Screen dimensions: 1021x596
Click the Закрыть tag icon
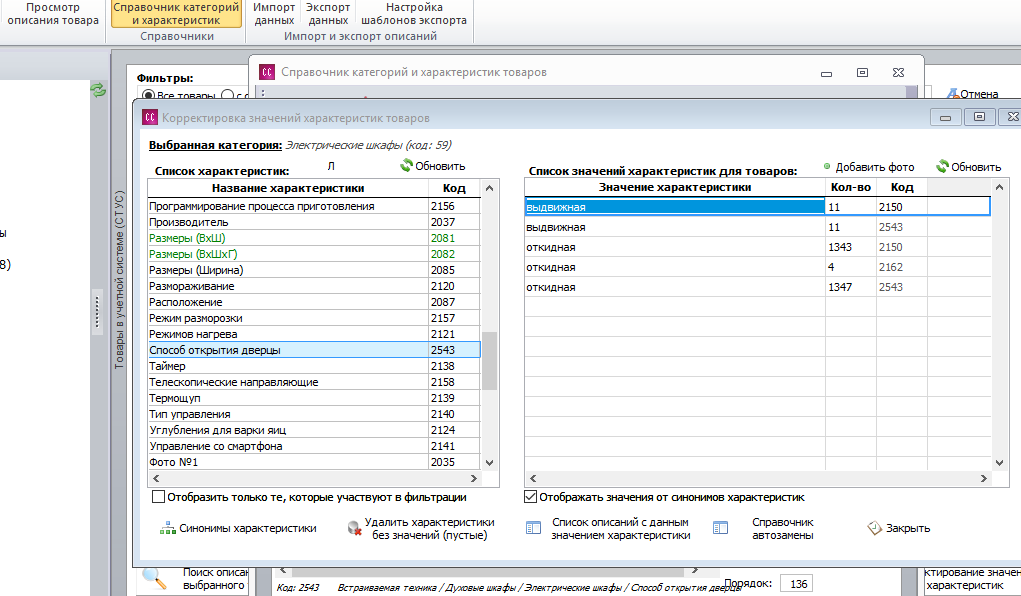pyautogui.click(x=874, y=528)
